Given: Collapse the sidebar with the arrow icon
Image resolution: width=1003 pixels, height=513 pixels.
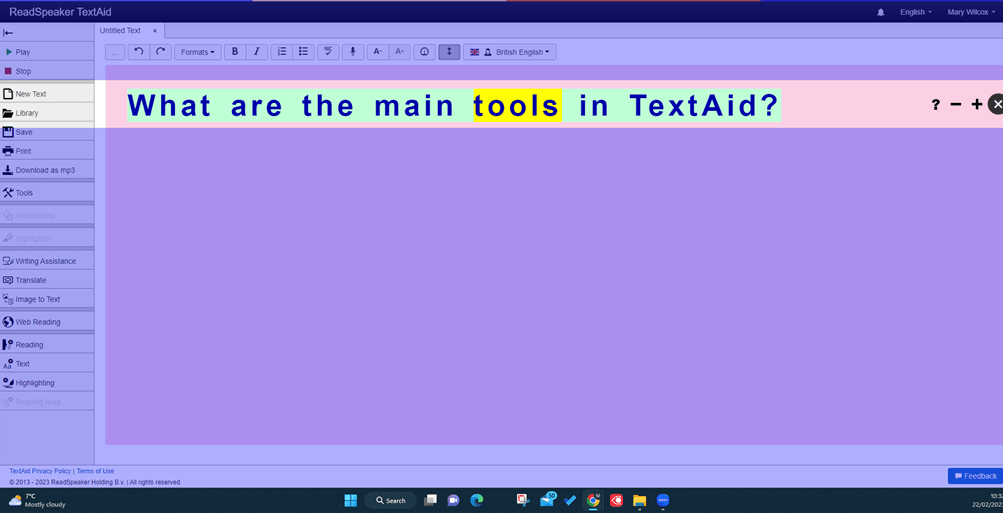Looking at the screenshot, I should (8, 33).
